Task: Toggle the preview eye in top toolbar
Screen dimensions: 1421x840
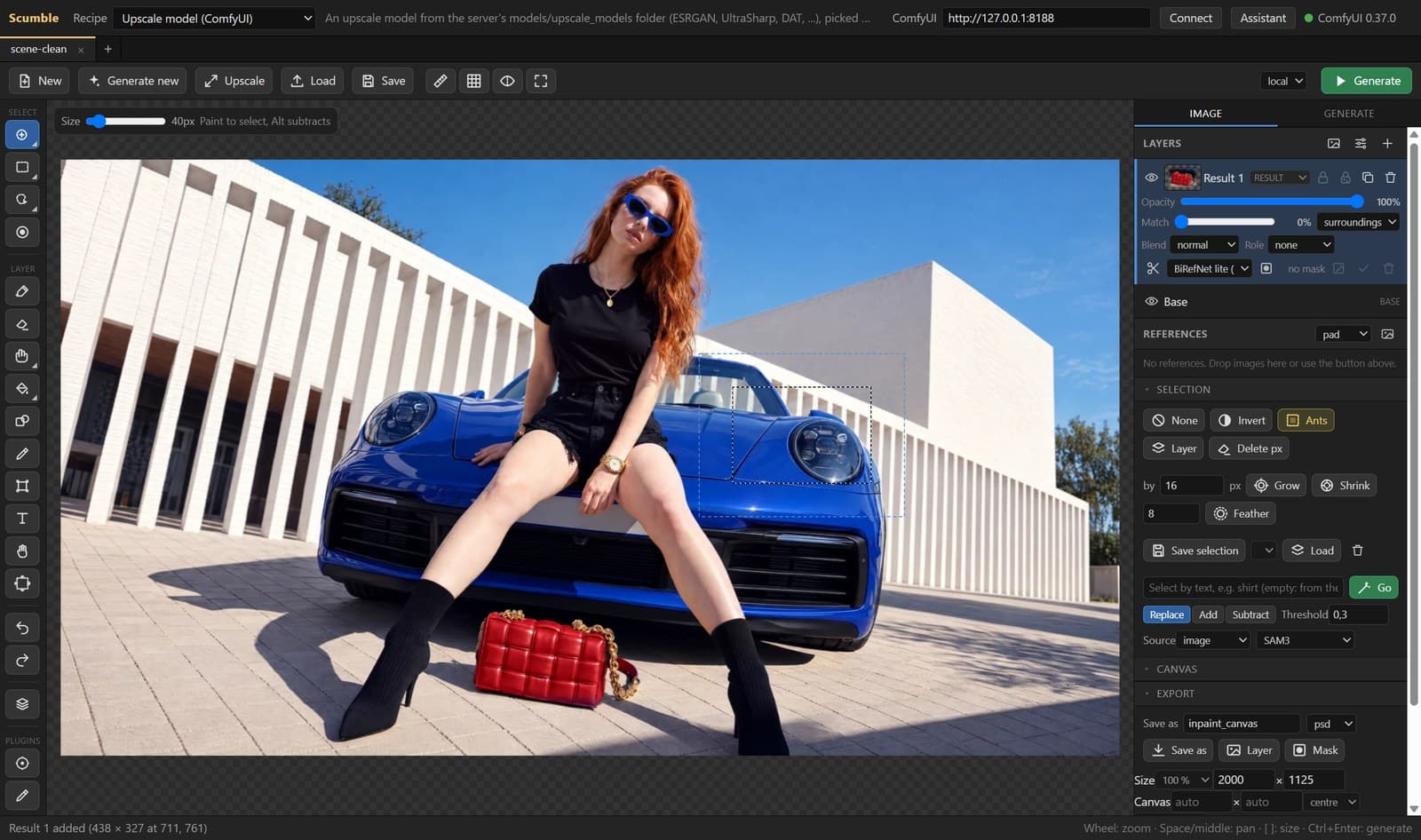Action: 507,81
